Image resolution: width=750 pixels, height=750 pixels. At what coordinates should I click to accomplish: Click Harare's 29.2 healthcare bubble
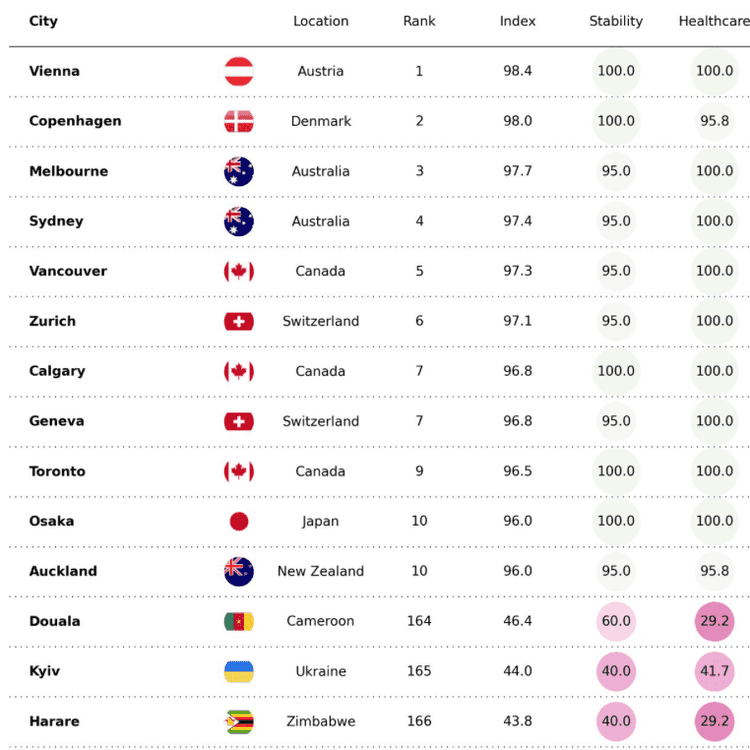714,721
